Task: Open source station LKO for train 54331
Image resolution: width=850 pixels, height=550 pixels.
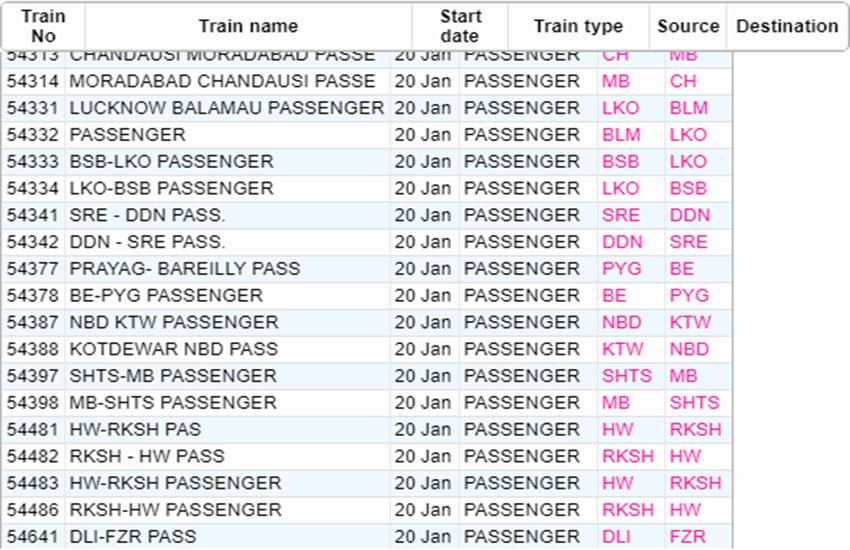Action: [x=620, y=108]
